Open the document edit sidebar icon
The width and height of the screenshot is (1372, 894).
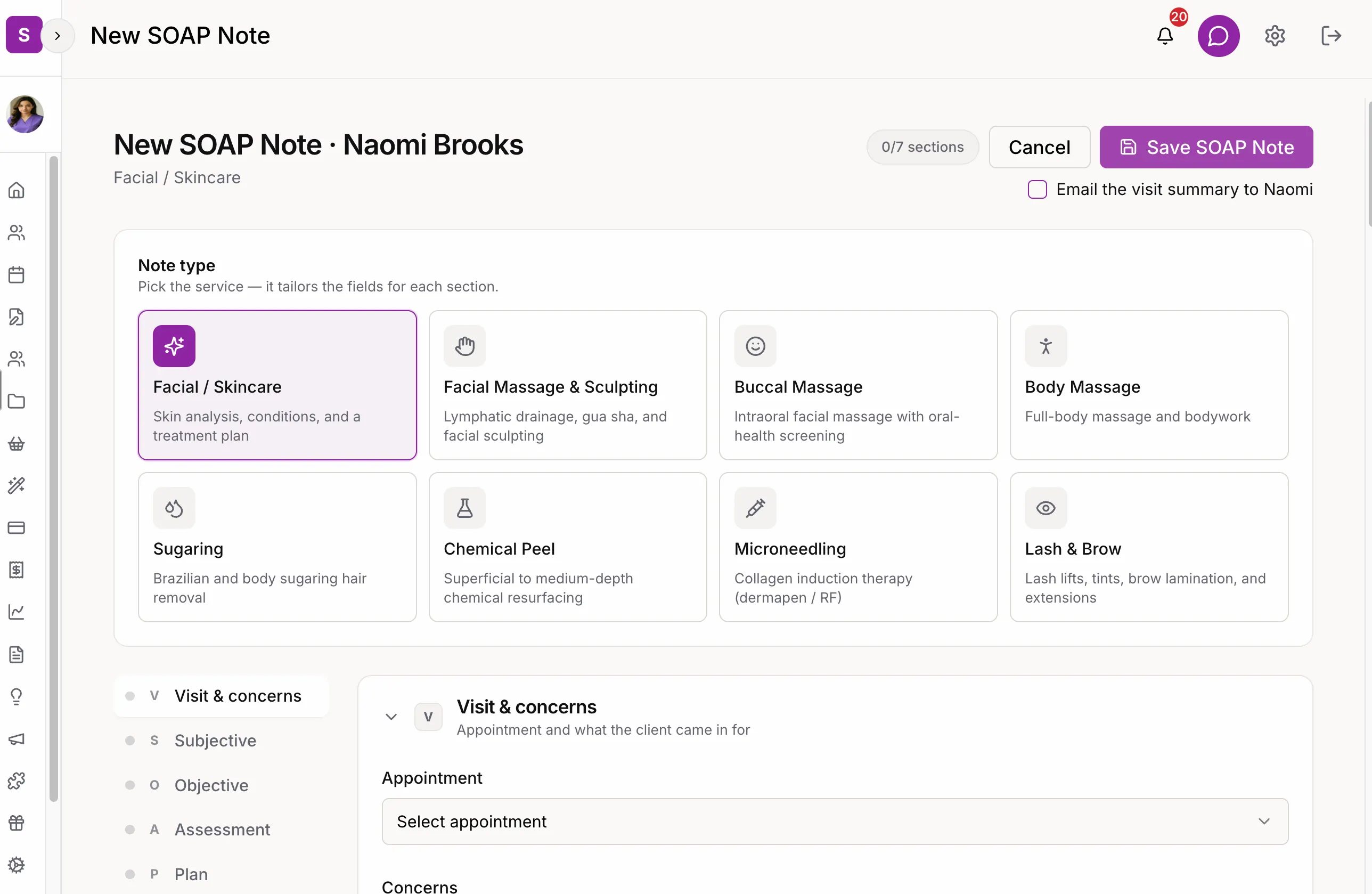click(x=17, y=316)
